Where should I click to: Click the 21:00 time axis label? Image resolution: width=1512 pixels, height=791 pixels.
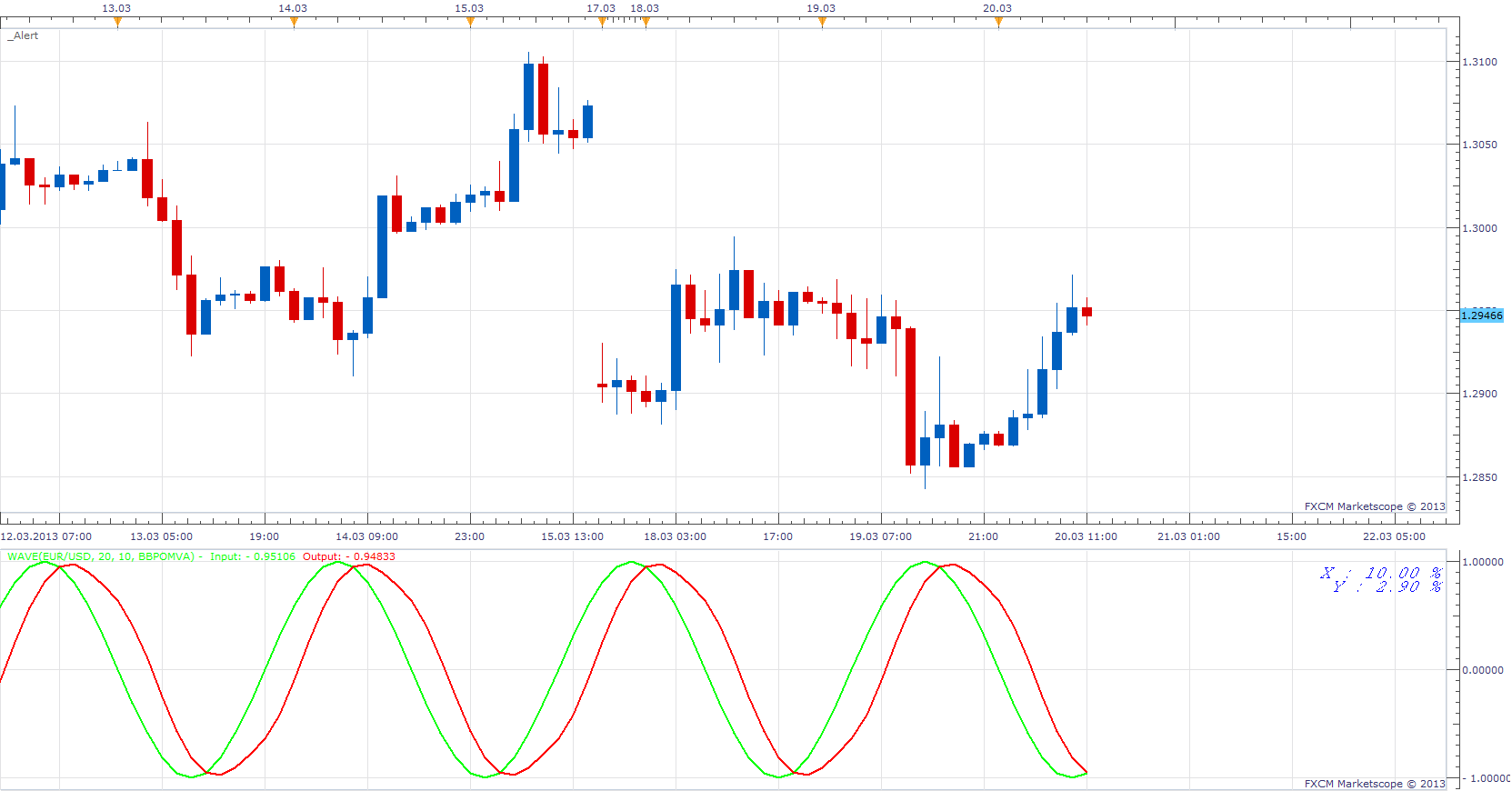(983, 536)
